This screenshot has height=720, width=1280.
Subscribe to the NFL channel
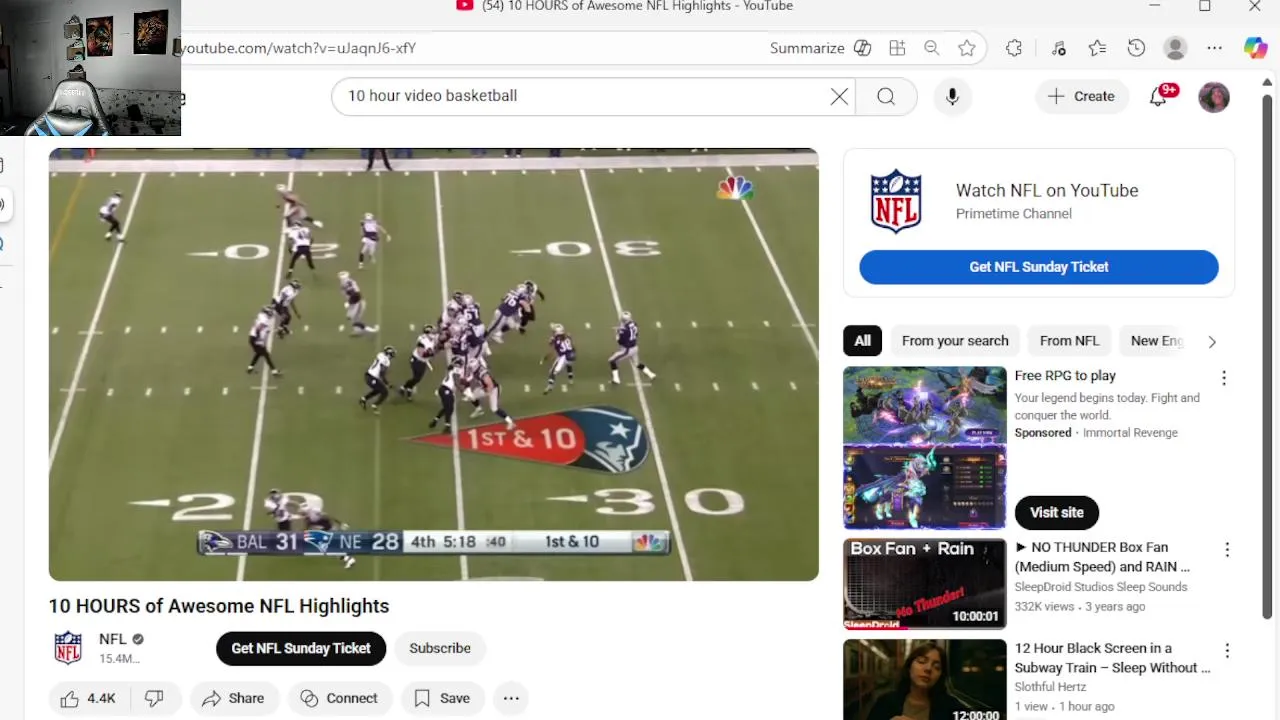tap(440, 648)
